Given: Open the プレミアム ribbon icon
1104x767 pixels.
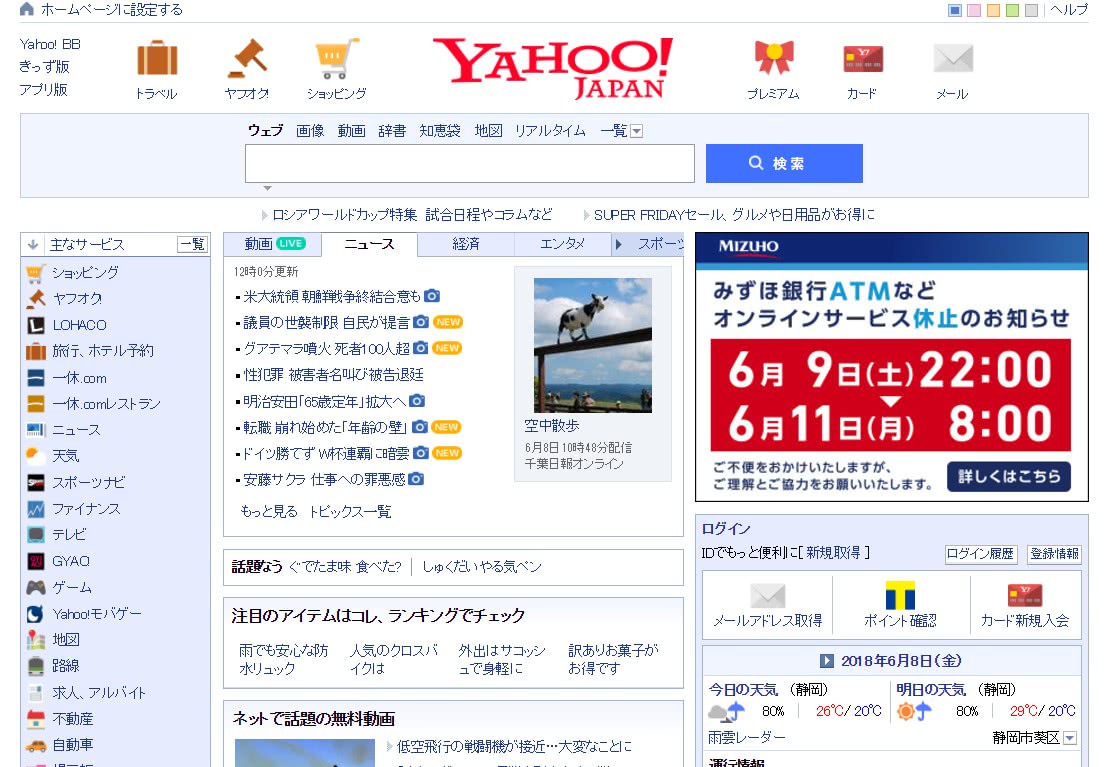Looking at the screenshot, I should pos(771,56).
